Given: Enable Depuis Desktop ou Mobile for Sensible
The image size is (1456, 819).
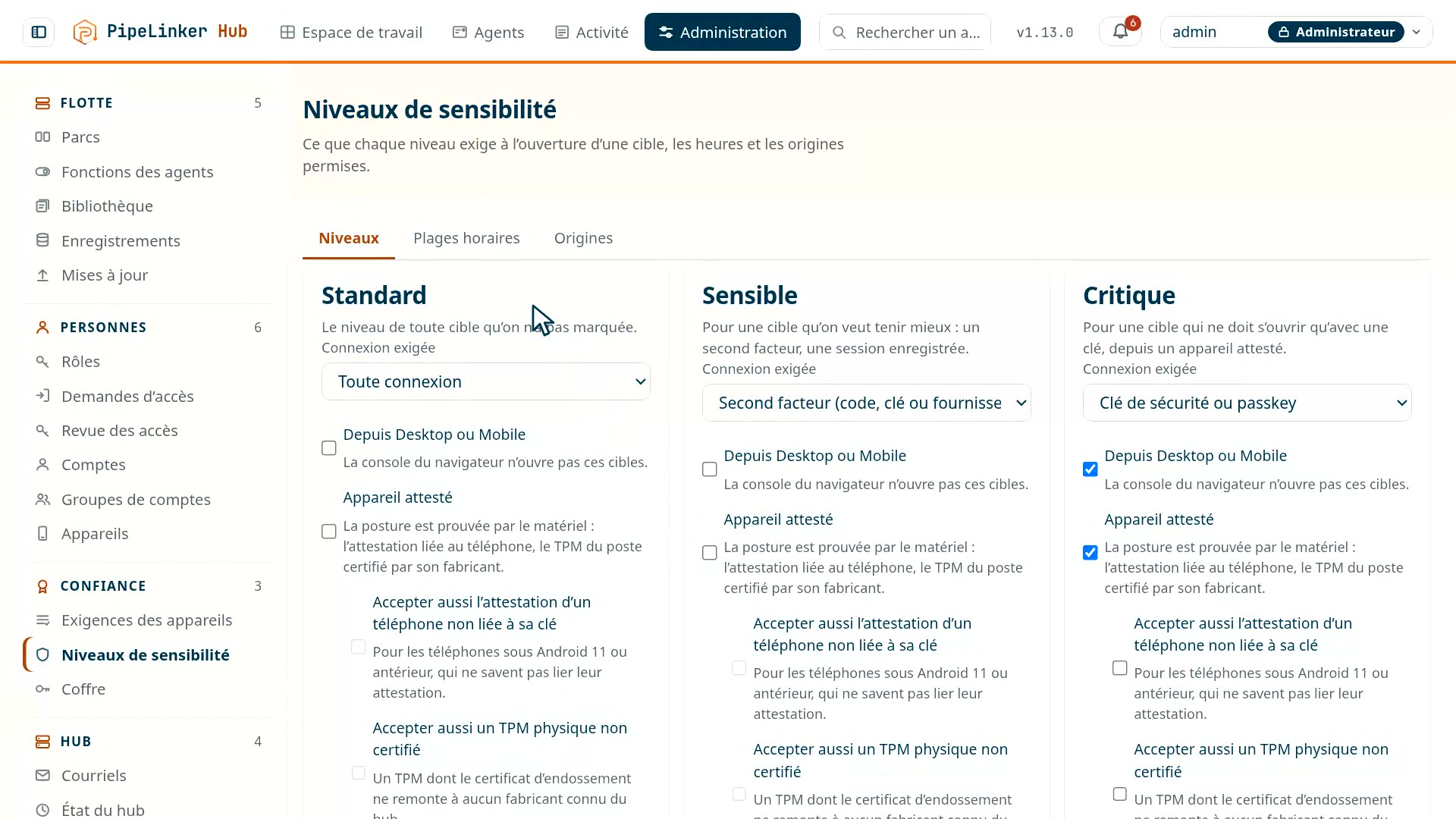Looking at the screenshot, I should click(709, 469).
